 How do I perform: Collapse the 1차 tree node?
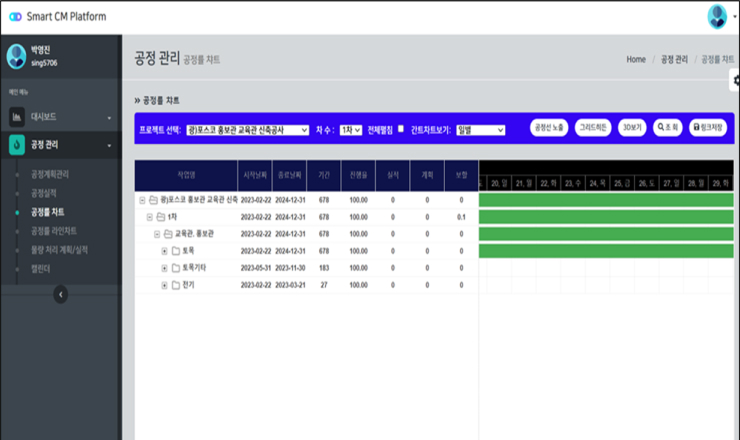(x=149, y=217)
